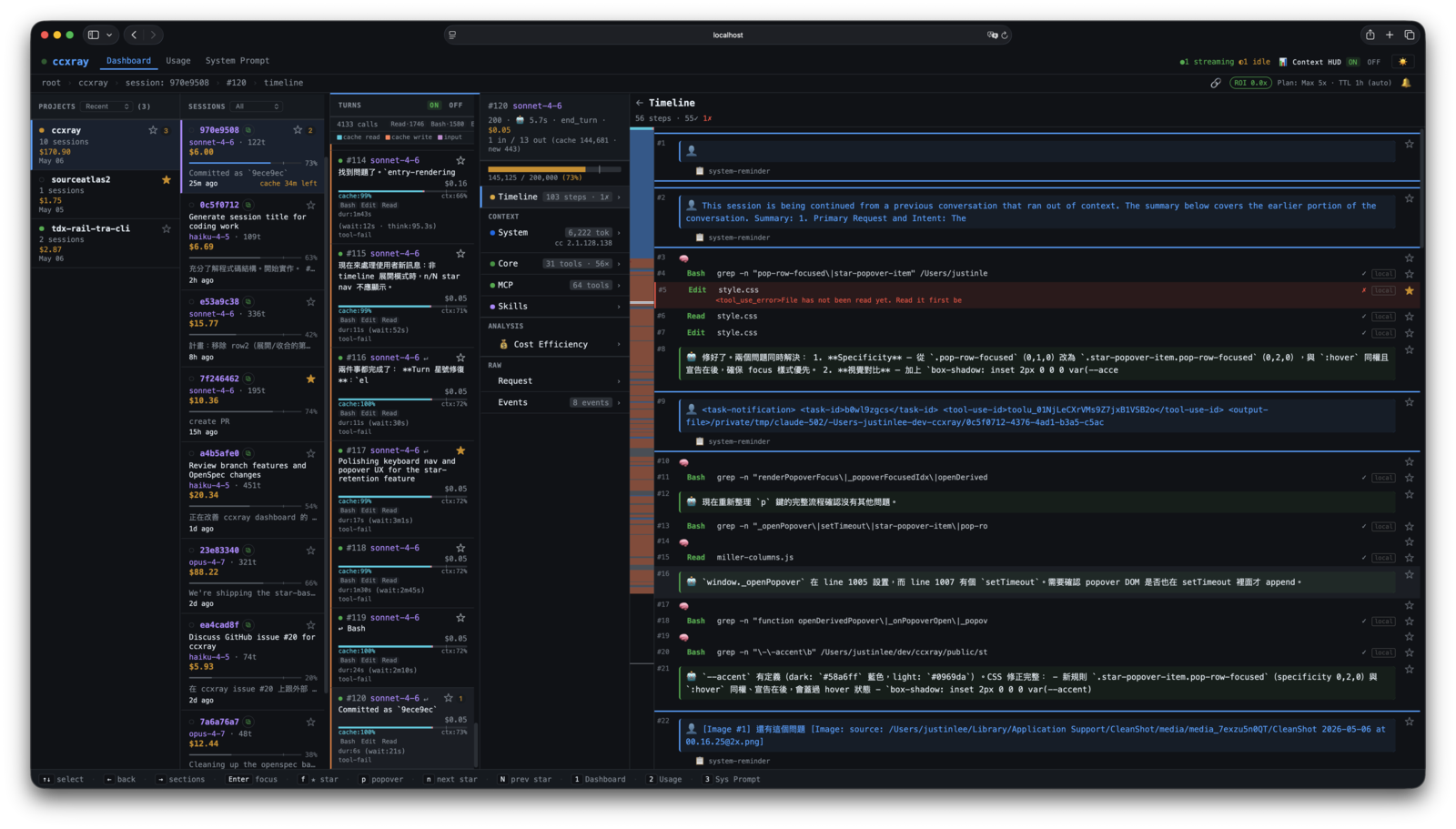Click the context usage bar 145,125 / 200,000
1456x829 pixels.
coord(554,169)
